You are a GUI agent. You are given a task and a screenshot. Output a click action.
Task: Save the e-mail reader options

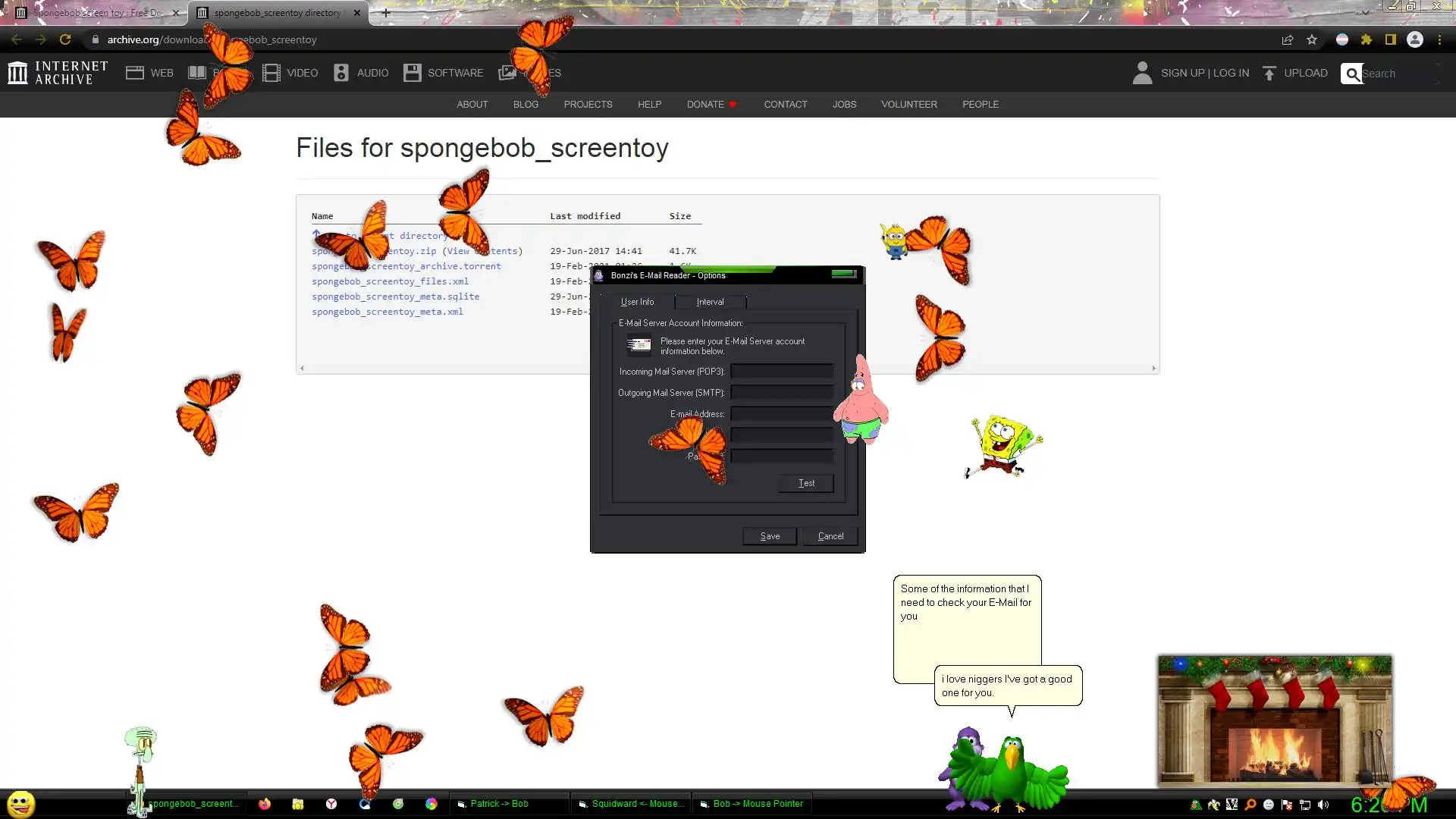[x=770, y=536]
